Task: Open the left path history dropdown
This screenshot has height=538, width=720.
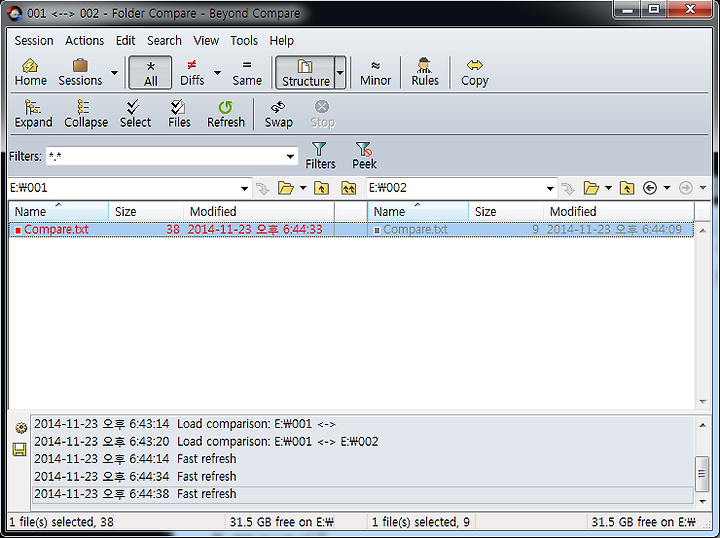Action: pyautogui.click(x=244, y=188)
